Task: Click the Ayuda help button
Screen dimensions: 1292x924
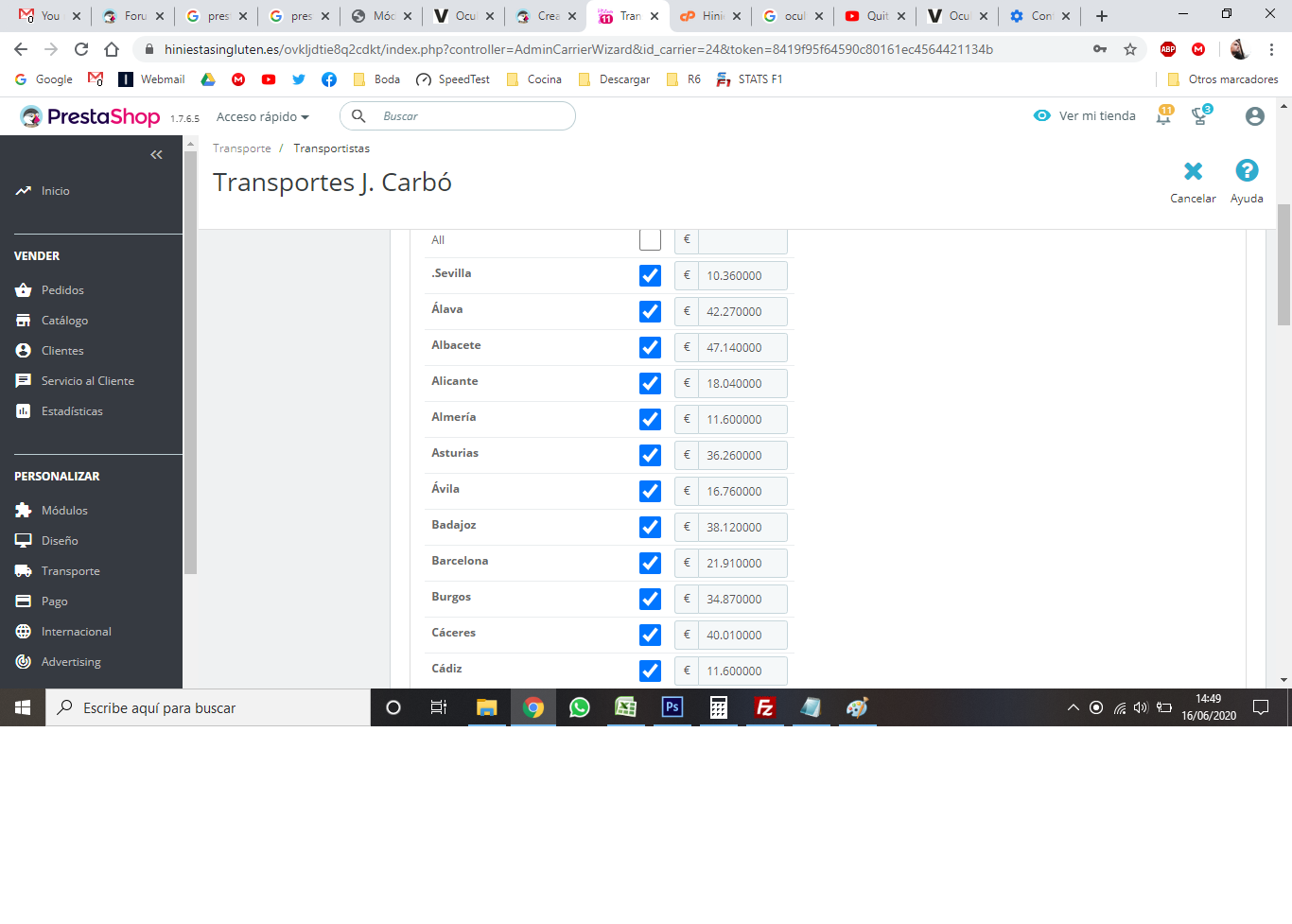Action: (1247, 182)
